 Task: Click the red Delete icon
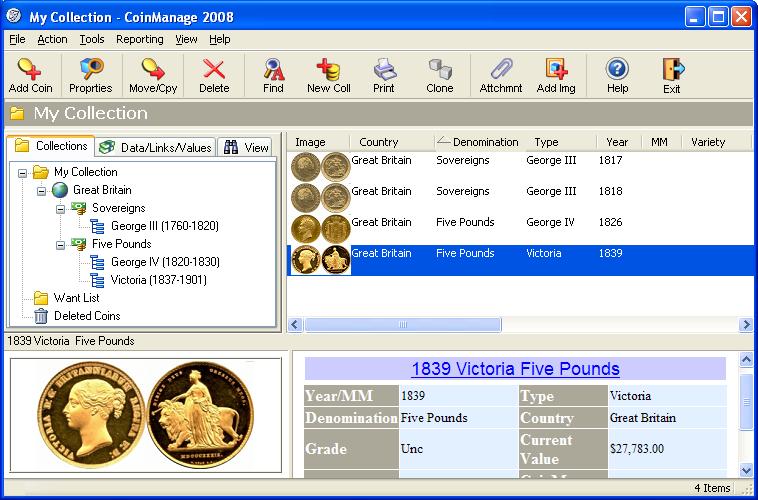click(214, 69)
